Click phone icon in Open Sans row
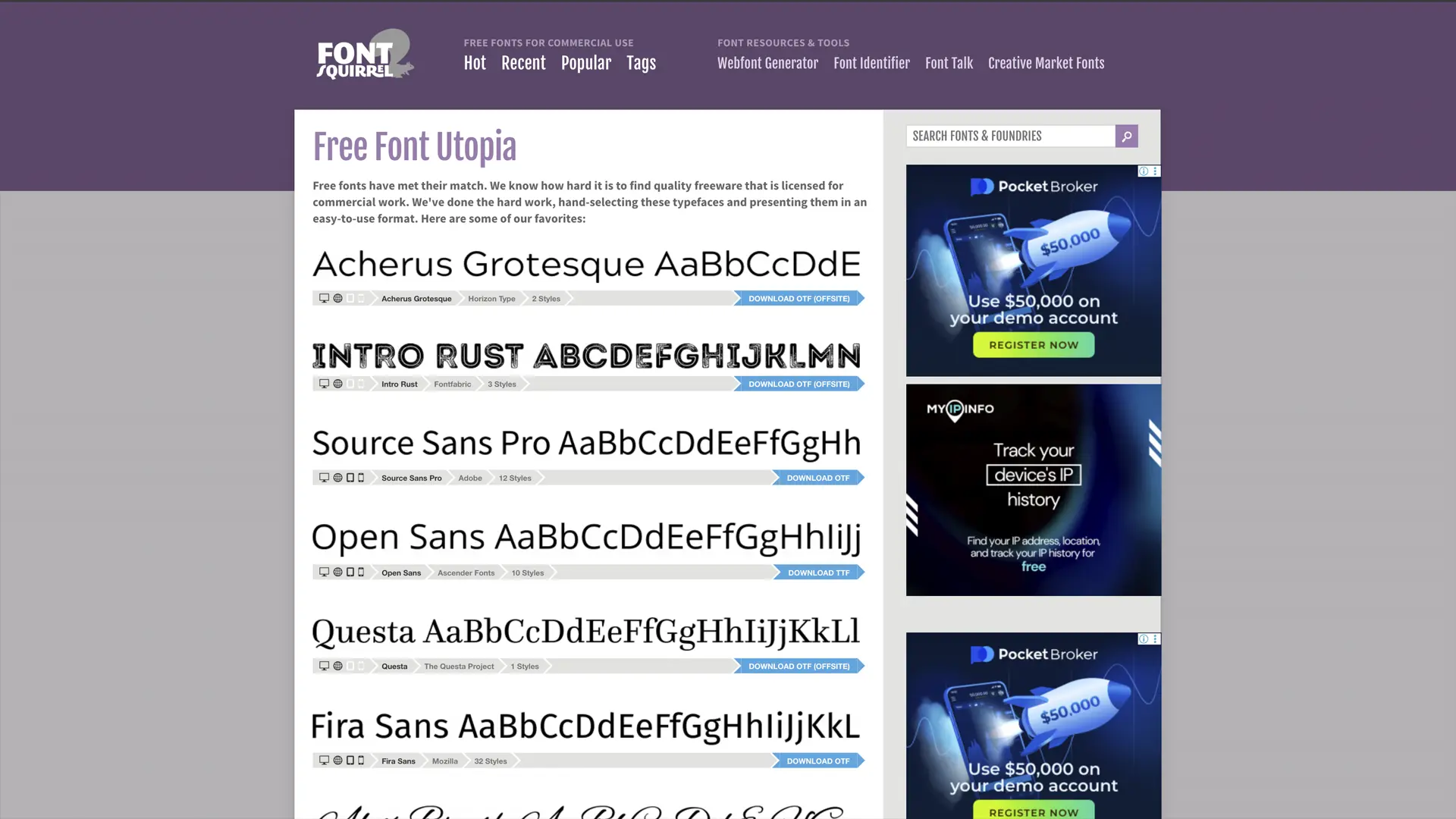This screenshot has height=819, width=1456. tap(361, 573)
